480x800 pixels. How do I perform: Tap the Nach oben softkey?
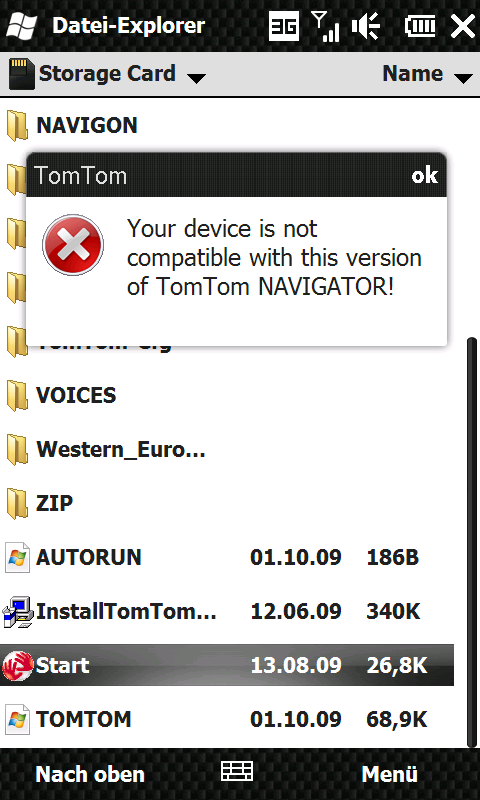point(90,774)
